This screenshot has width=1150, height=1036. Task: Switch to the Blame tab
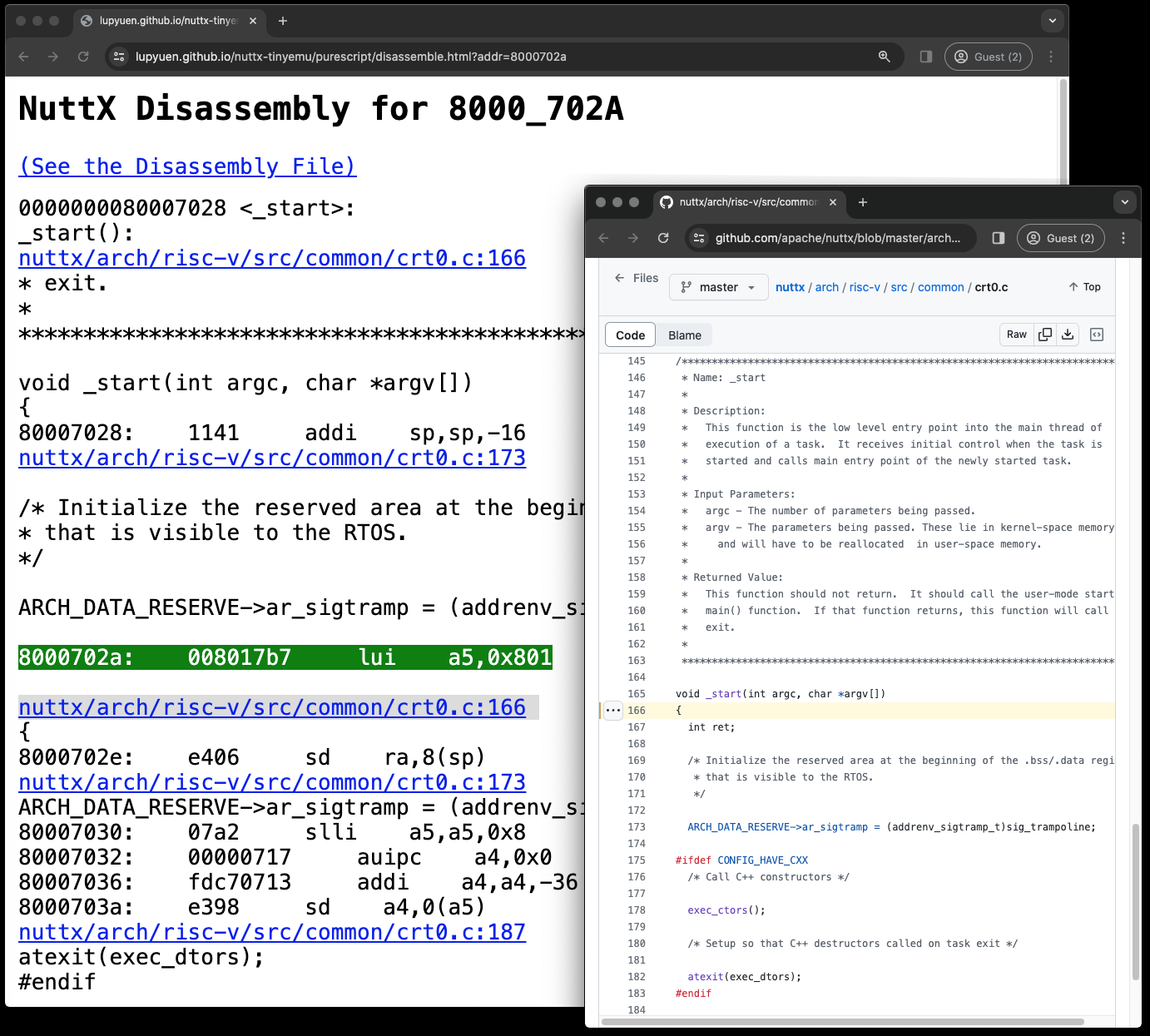pos(684,334)
